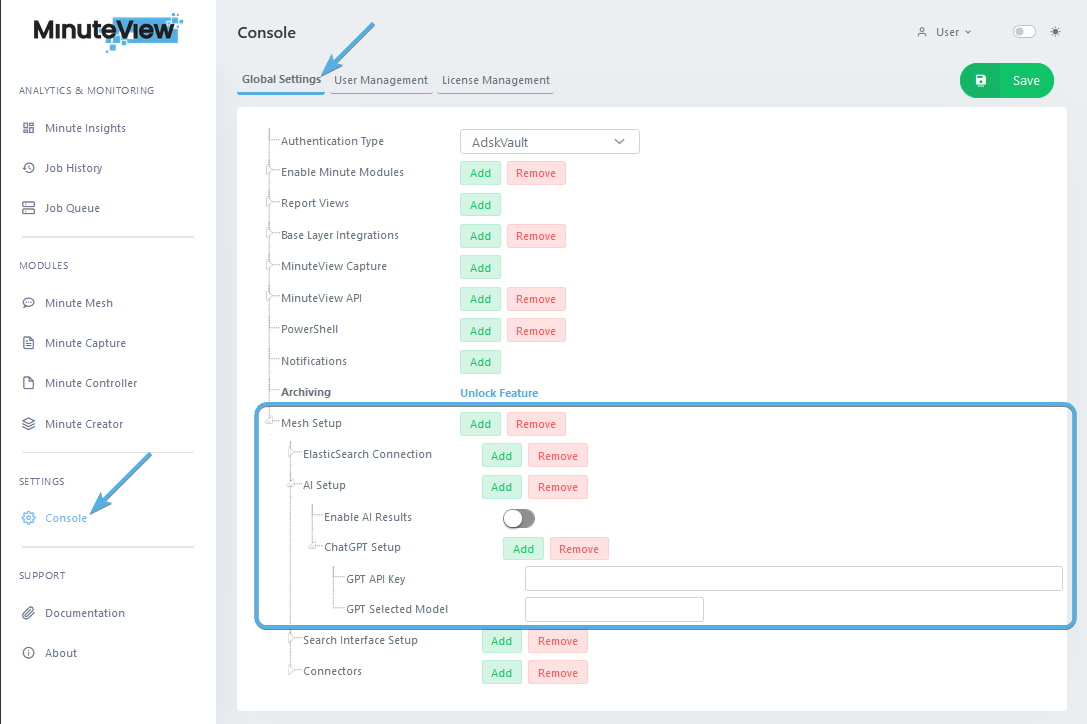Open Minute Mesh chat bubble icon
This screenshot has height=724, width=1087.
click(x=29, y=303)
